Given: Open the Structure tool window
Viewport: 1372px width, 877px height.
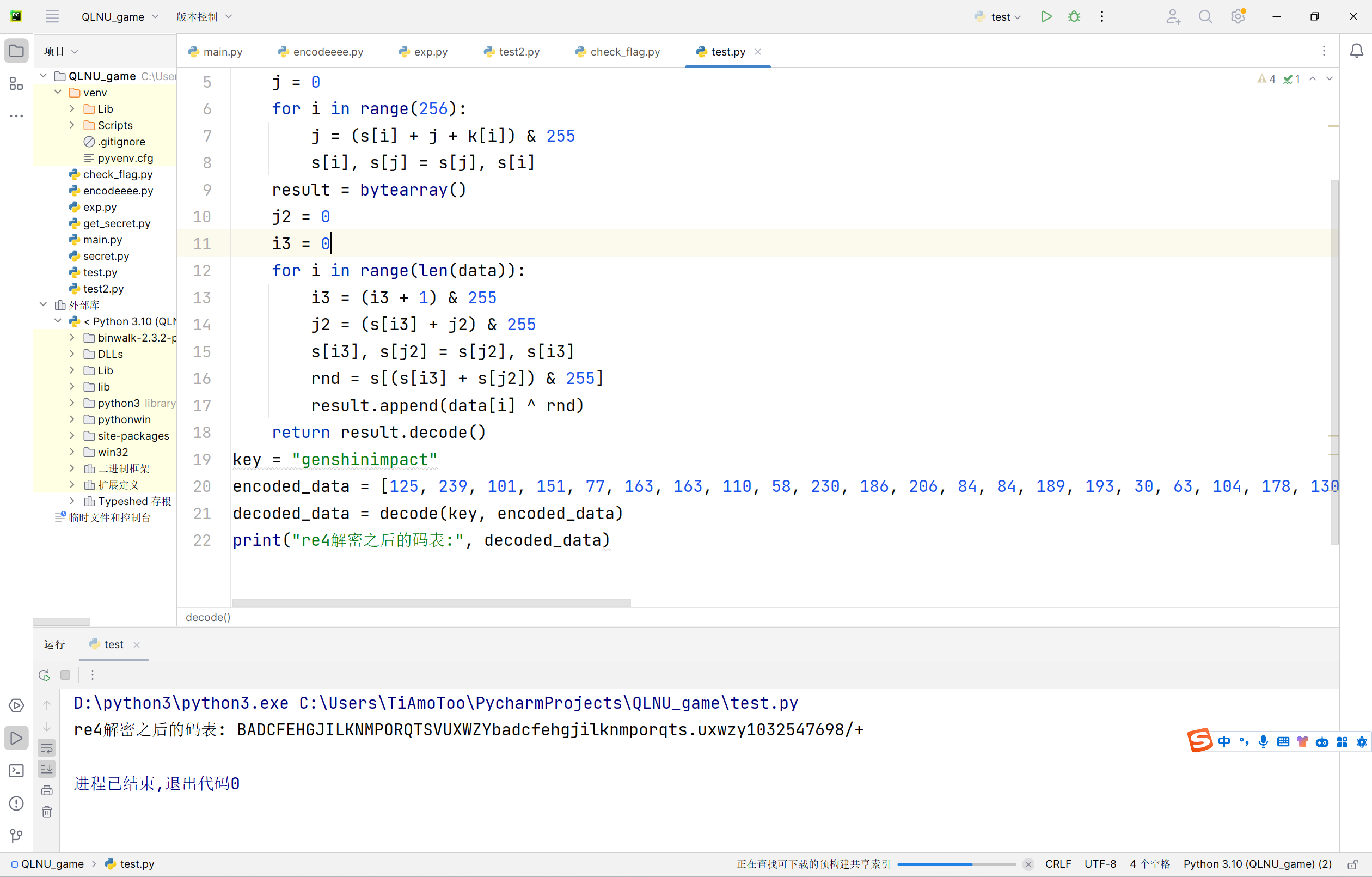Looking at the screenshot, I should tap(16, 84).
